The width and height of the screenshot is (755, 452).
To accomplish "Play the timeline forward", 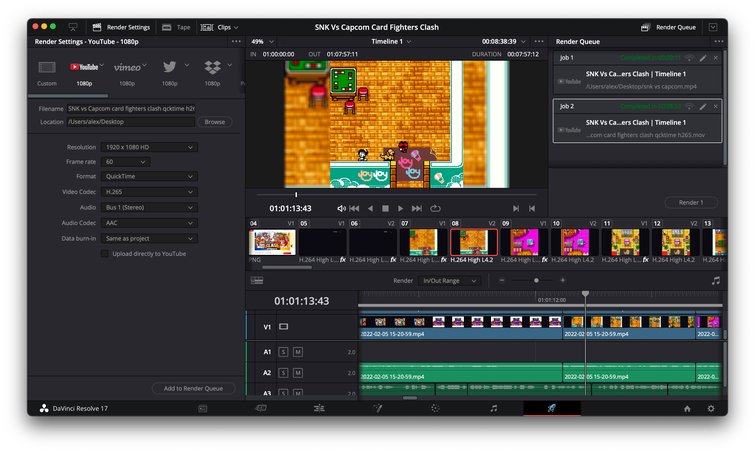I will point(400,208).
